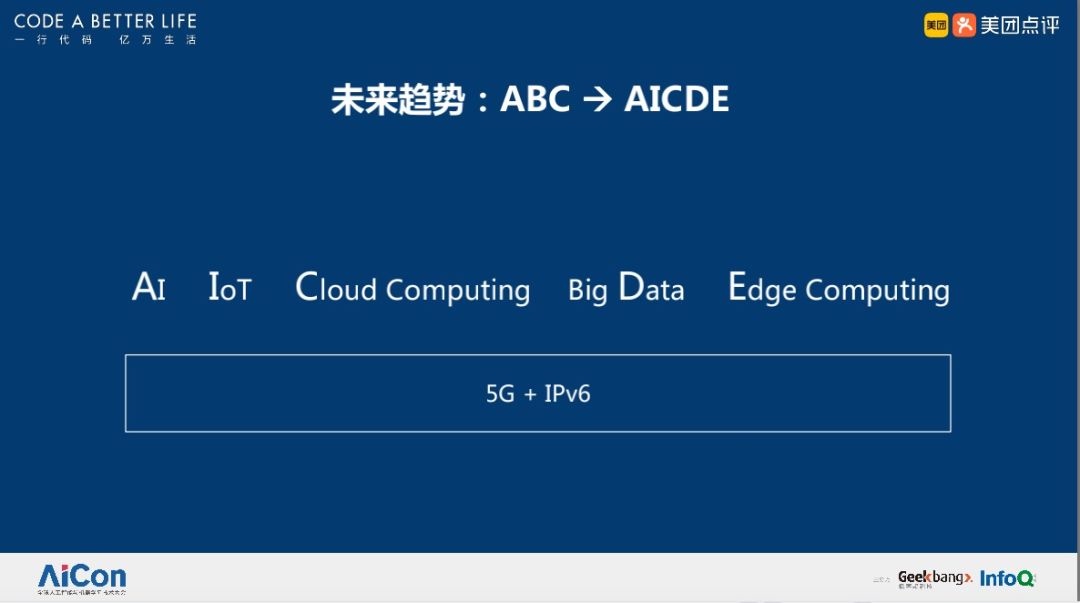Click the Geekbang logo

[934, 578]
